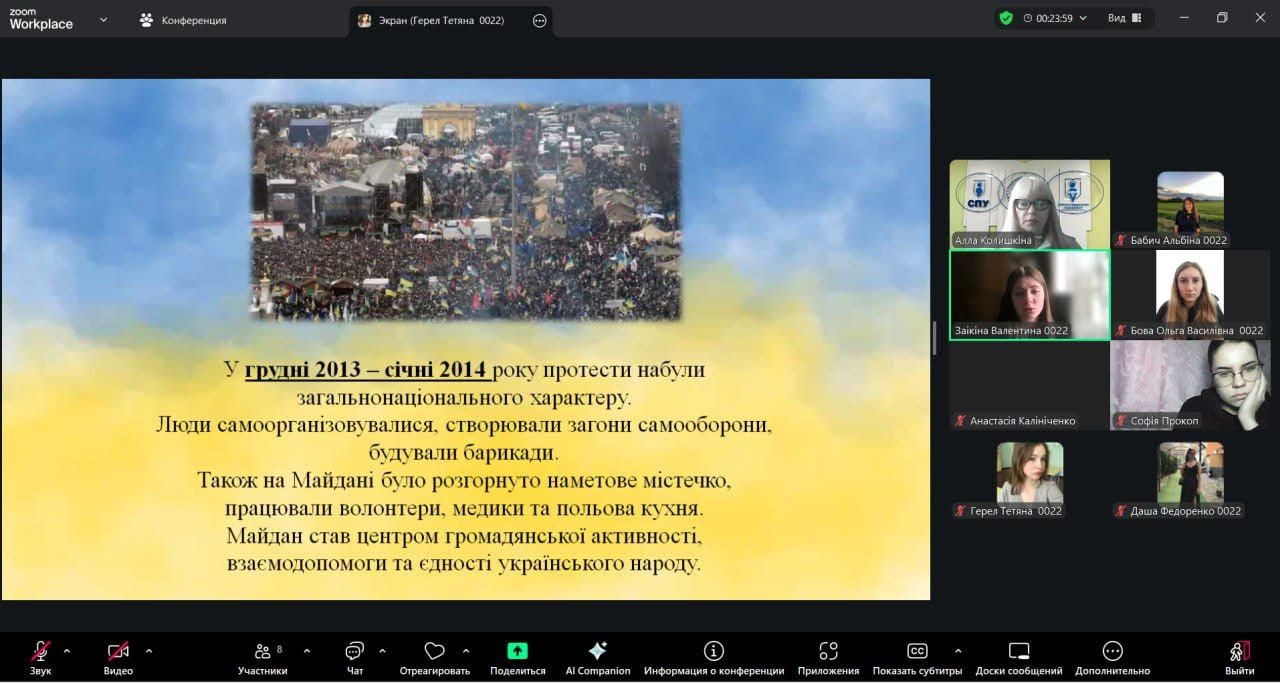
Task: Open the Вид view layout button
Action: point(1123,18)
